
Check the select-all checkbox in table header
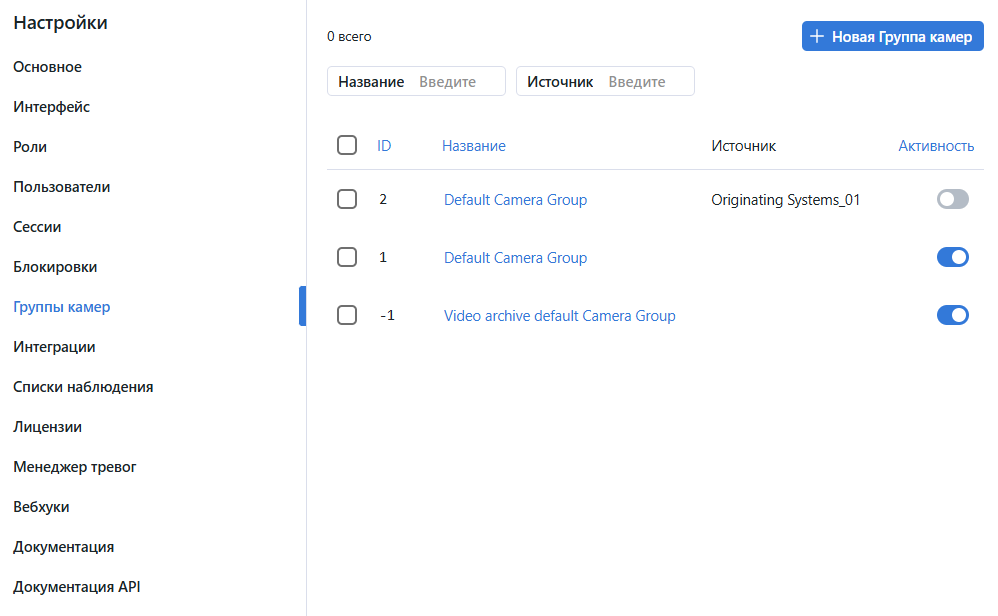[x=347, y=146]
